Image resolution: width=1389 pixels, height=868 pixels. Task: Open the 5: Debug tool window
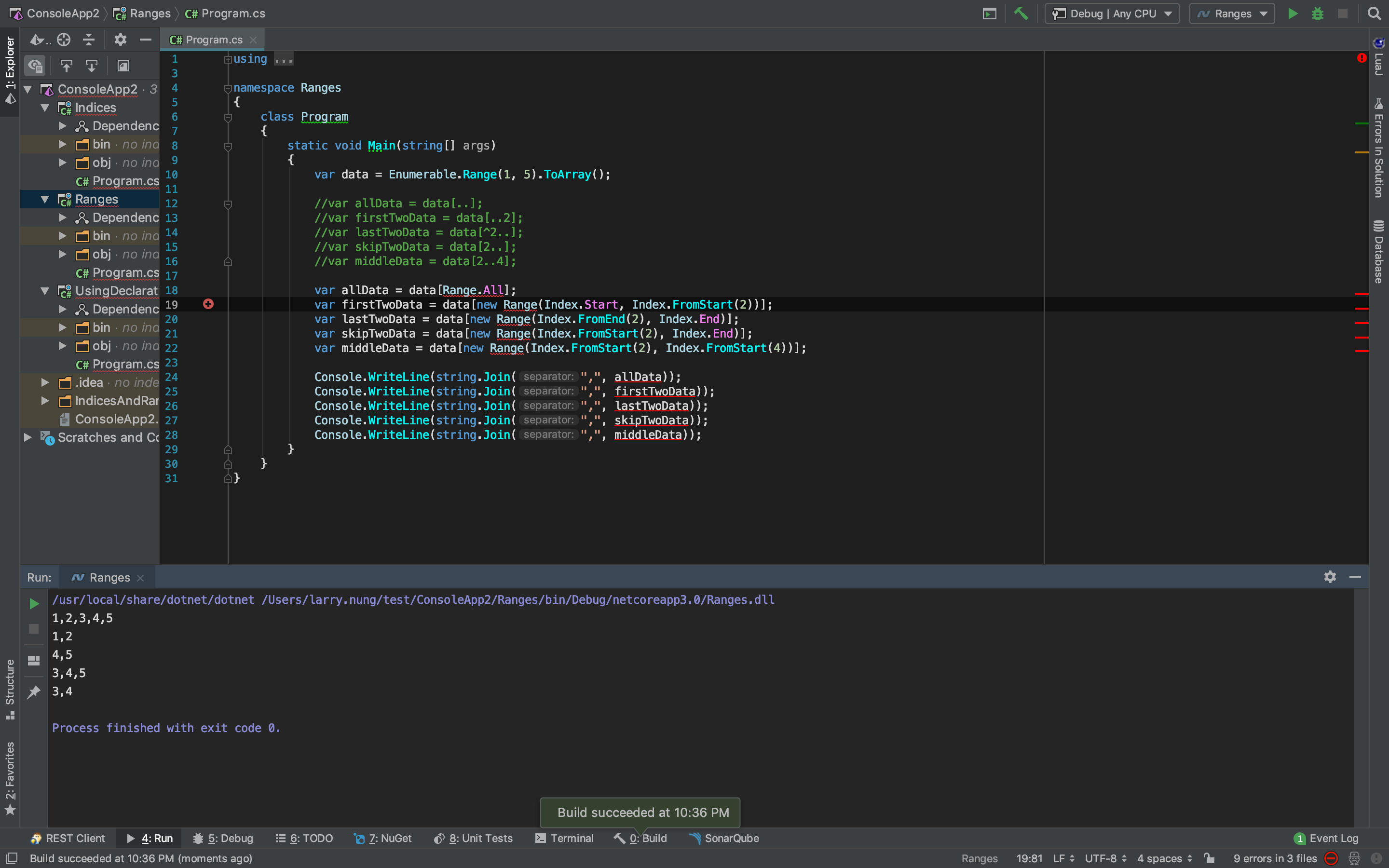pyautogui.click(x=223, y=838)
